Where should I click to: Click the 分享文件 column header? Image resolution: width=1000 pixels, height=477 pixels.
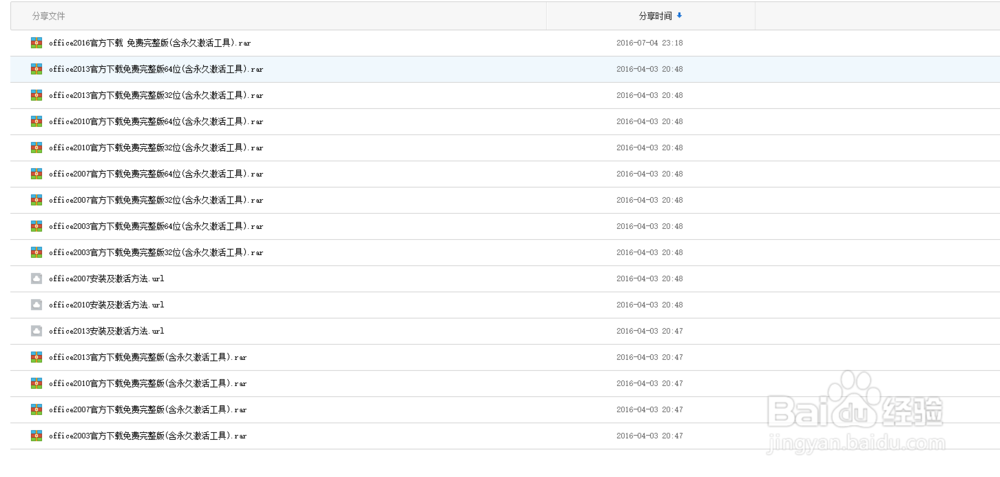click(46, 16)
